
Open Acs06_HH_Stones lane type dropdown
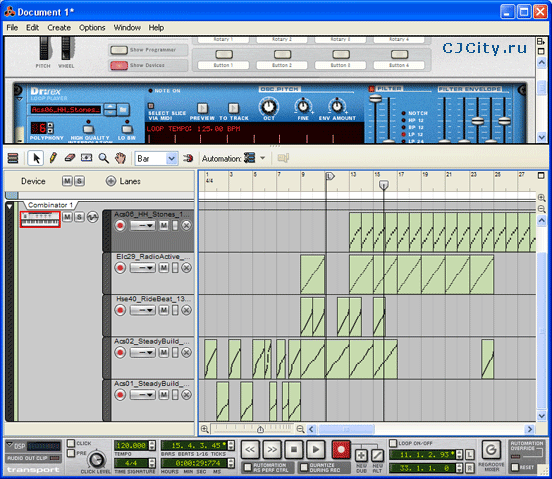tap(143, 226)
